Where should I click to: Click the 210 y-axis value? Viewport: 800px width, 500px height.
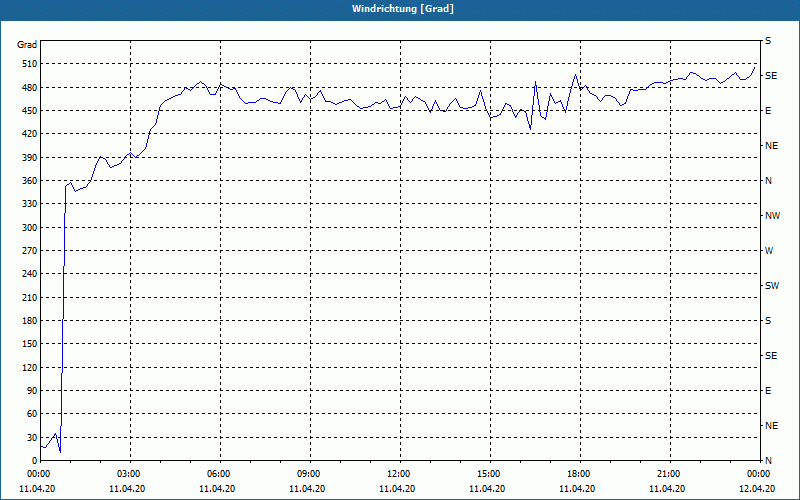coord(30,297)
